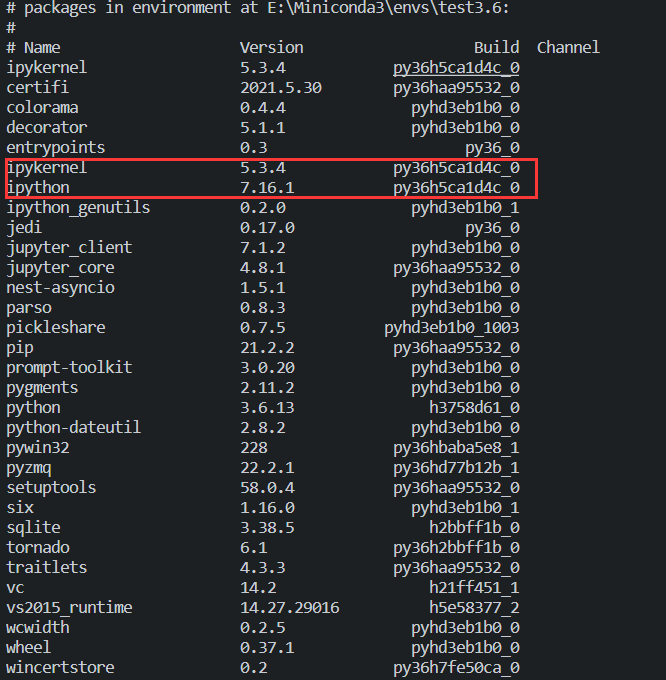Screen dimensions: 666x680
Task: Click the jupyter_client package name
Action: (69, 248)
